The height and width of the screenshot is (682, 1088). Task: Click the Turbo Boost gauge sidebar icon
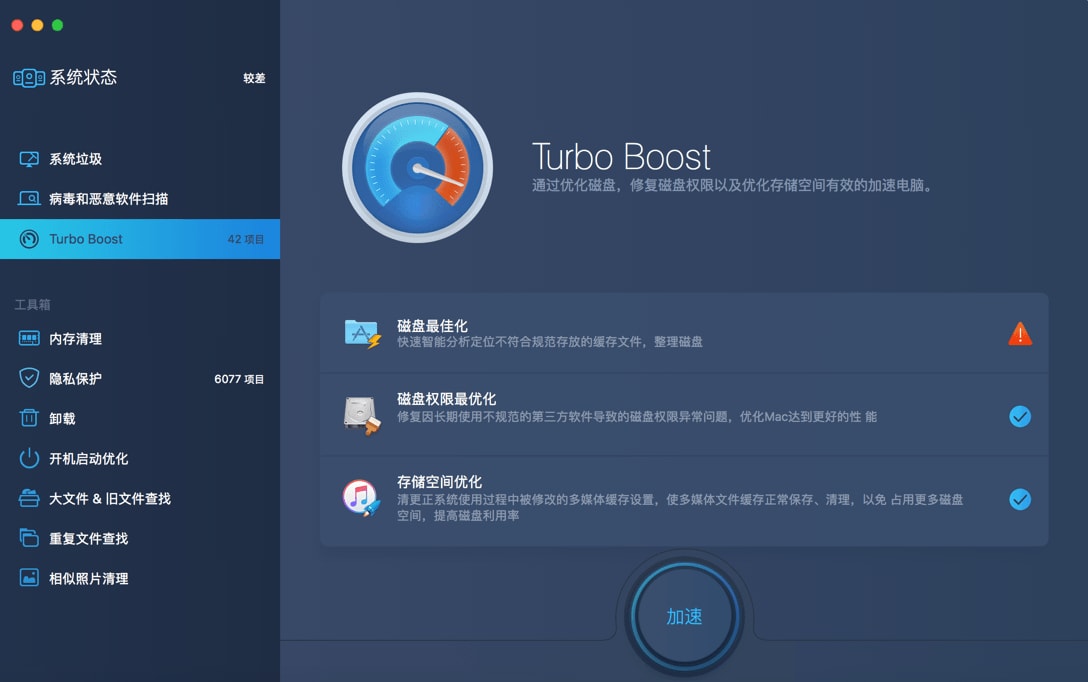29,239
